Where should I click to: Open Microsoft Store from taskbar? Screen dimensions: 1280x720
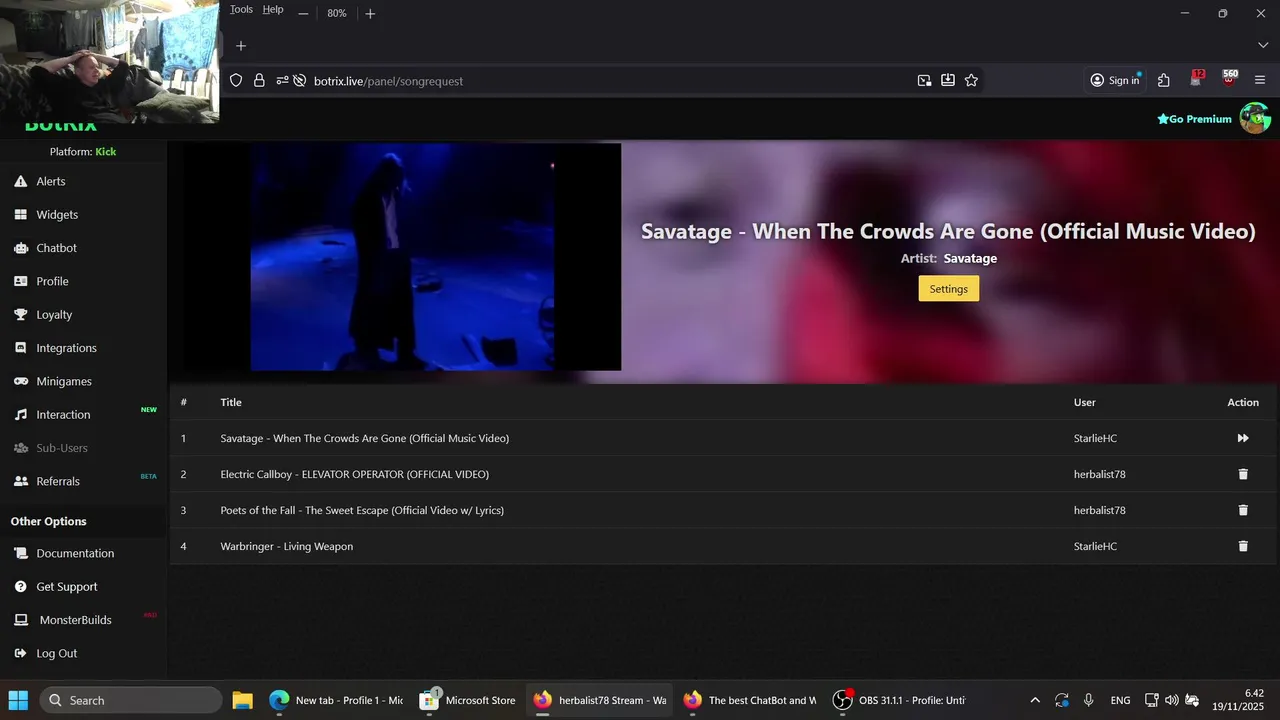point(469,700)
